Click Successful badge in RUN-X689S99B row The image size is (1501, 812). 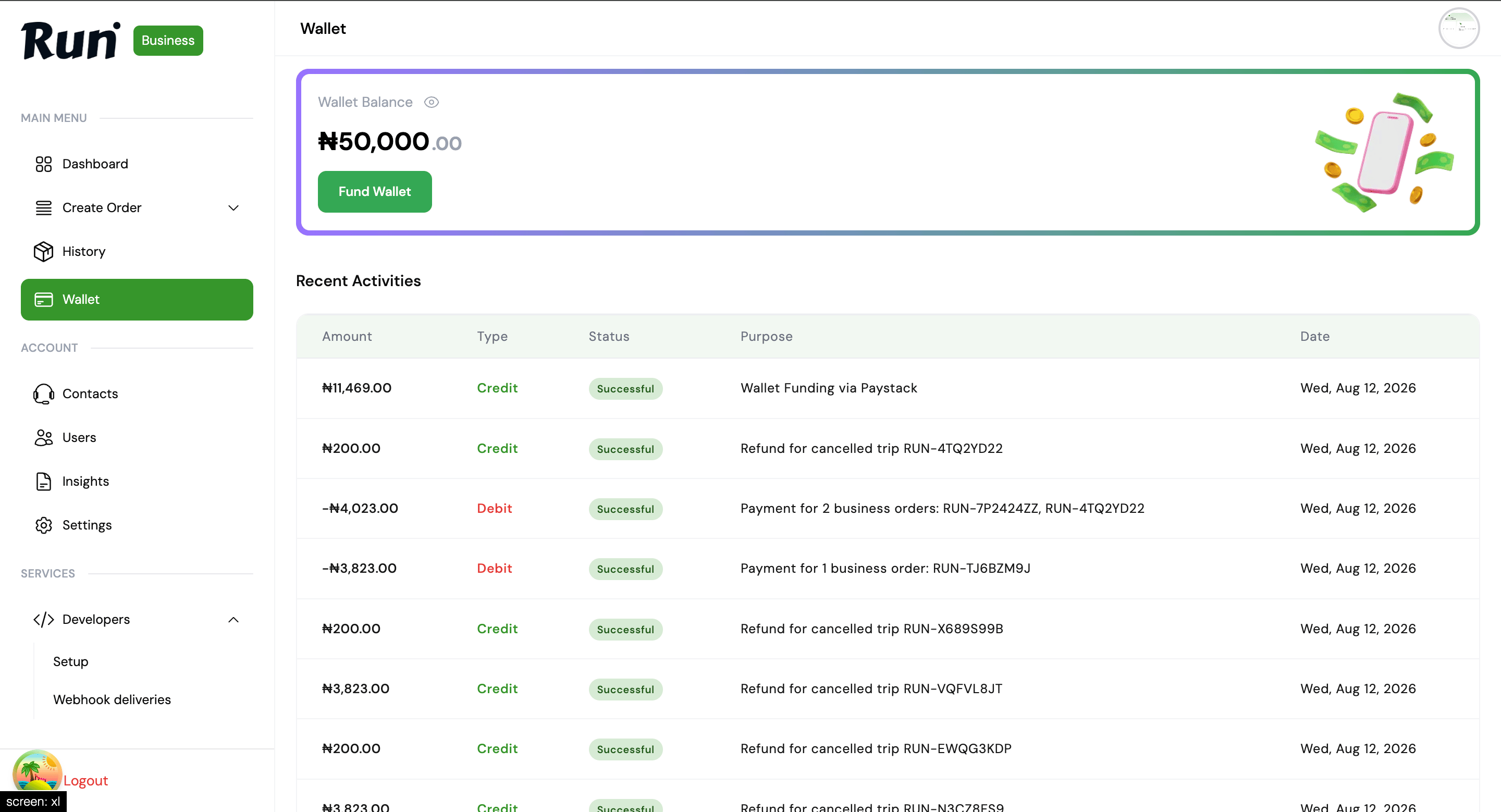(626, 630)
